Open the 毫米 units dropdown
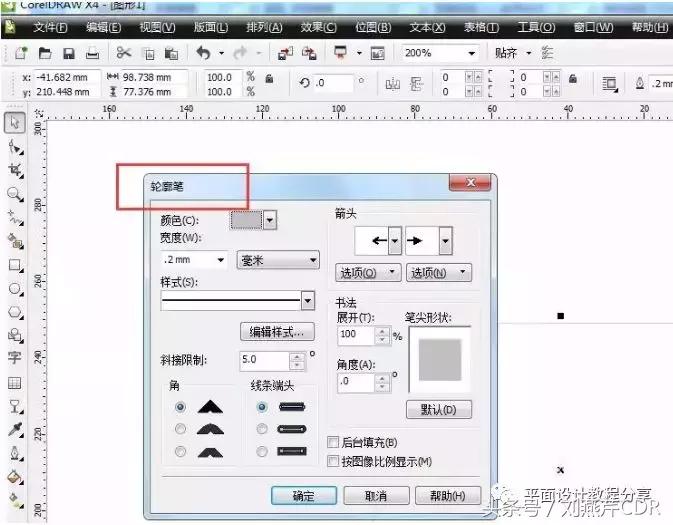The width and height of the screenshot is (673, 525). (278, 260)
